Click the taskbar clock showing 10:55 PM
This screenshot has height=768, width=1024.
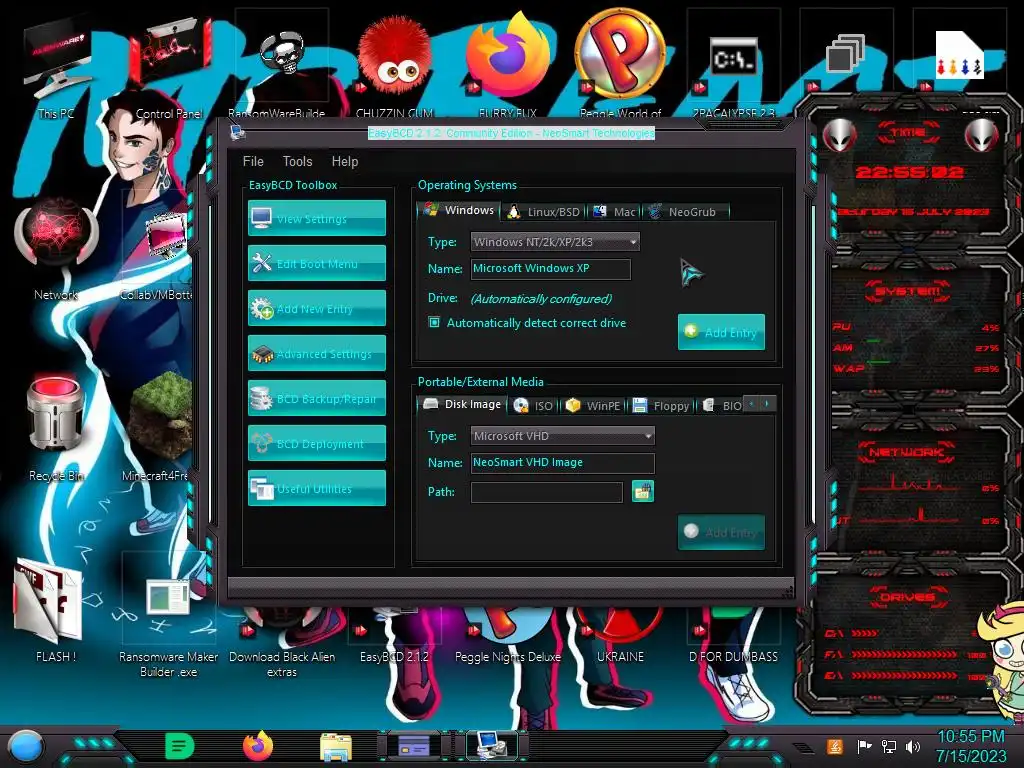[x=971, y=746]
